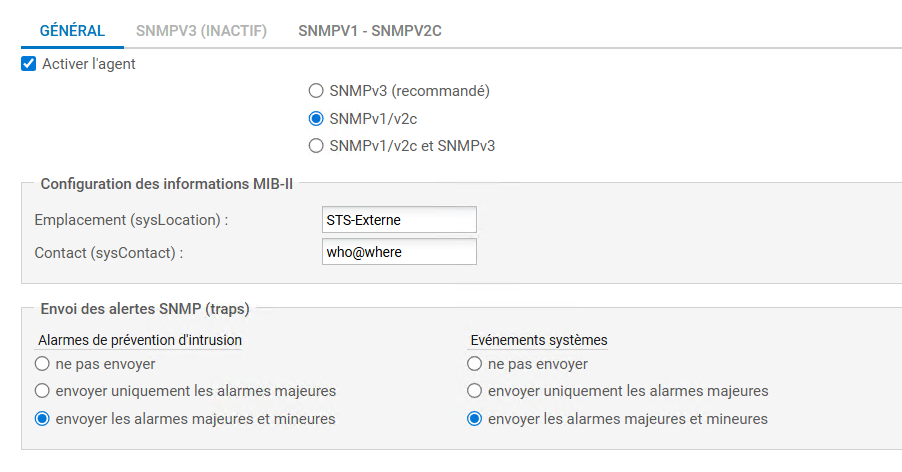This screenshot has height=472, width=902.
Task: Choose major alarms only for Evénements systèmes
Action: [474, 391]
